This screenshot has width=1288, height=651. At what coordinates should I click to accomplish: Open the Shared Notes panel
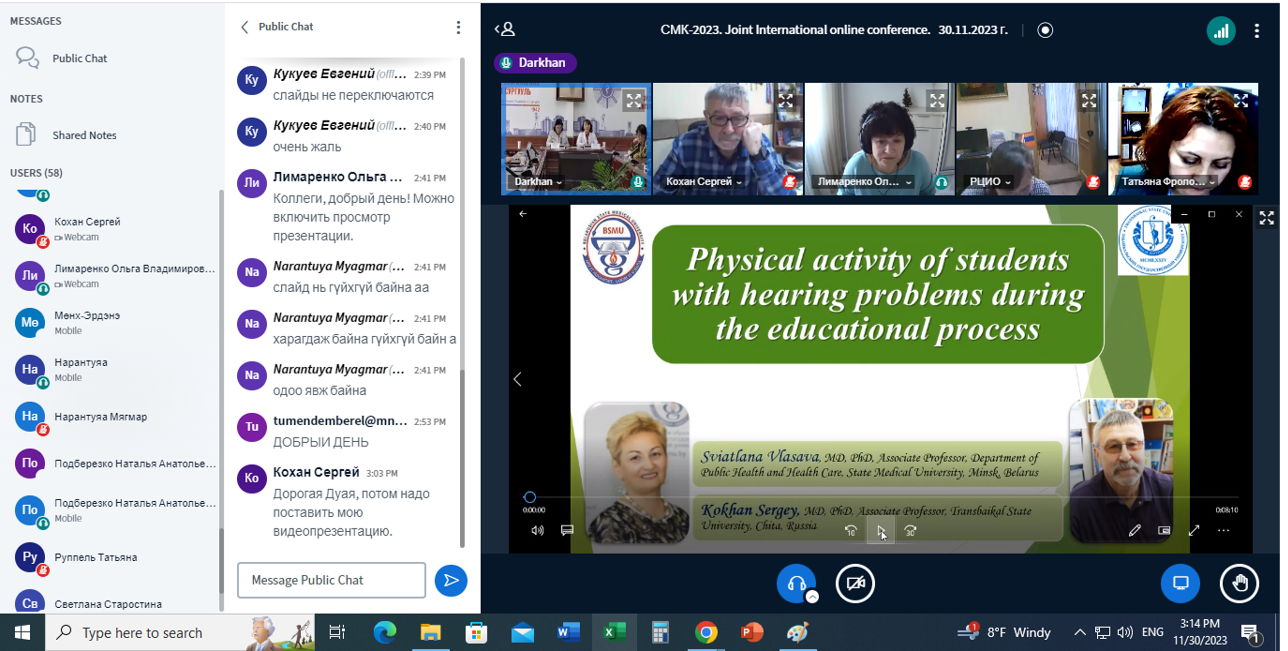click(84, 135)
